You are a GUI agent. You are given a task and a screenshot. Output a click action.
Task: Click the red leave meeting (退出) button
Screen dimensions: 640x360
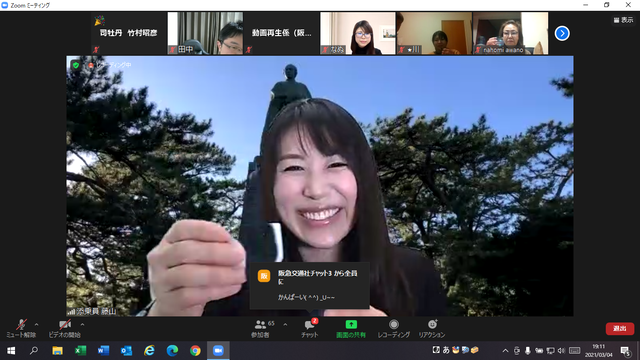coord(620,329)
